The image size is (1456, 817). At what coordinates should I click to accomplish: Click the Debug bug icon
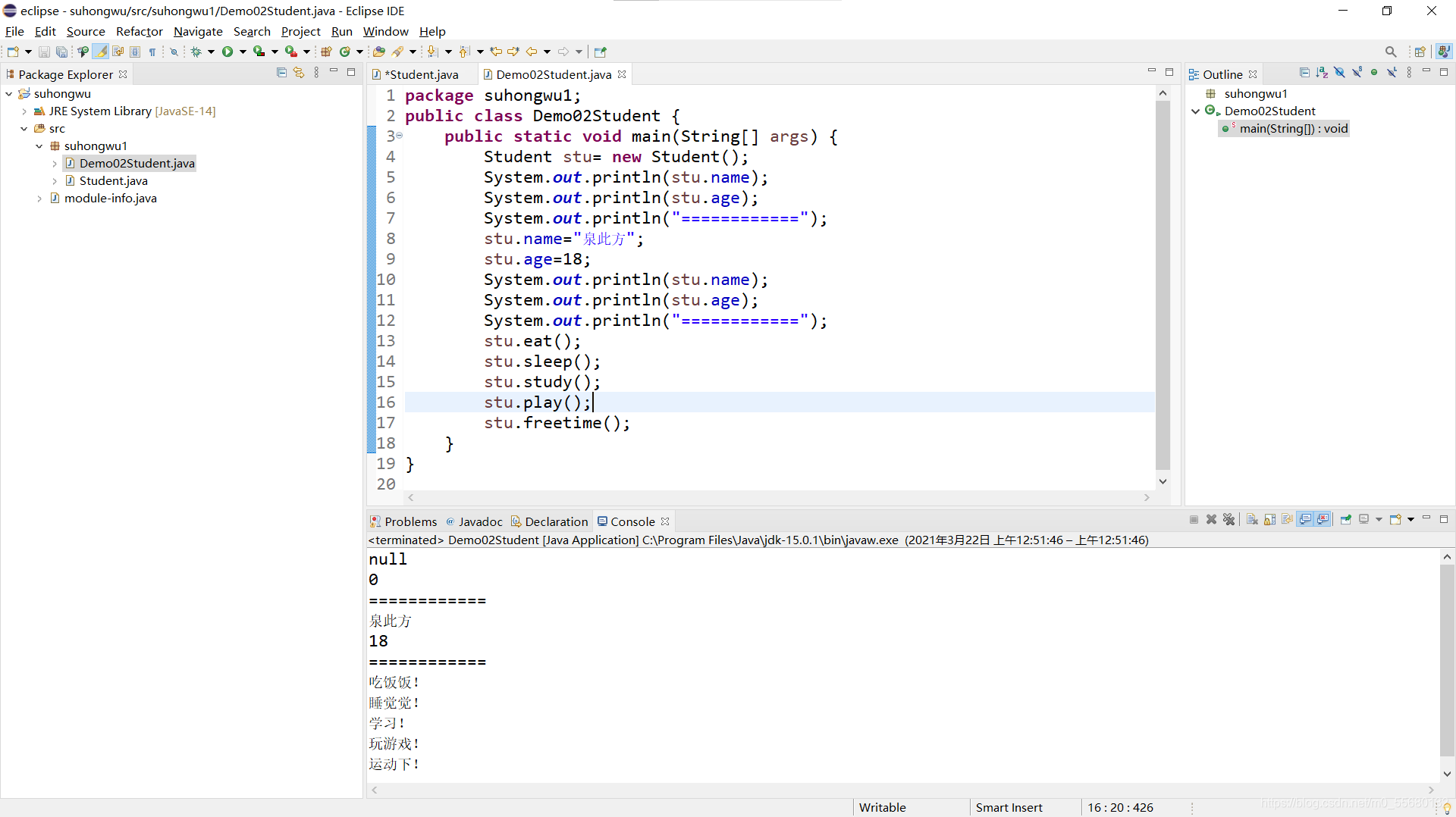196,52
